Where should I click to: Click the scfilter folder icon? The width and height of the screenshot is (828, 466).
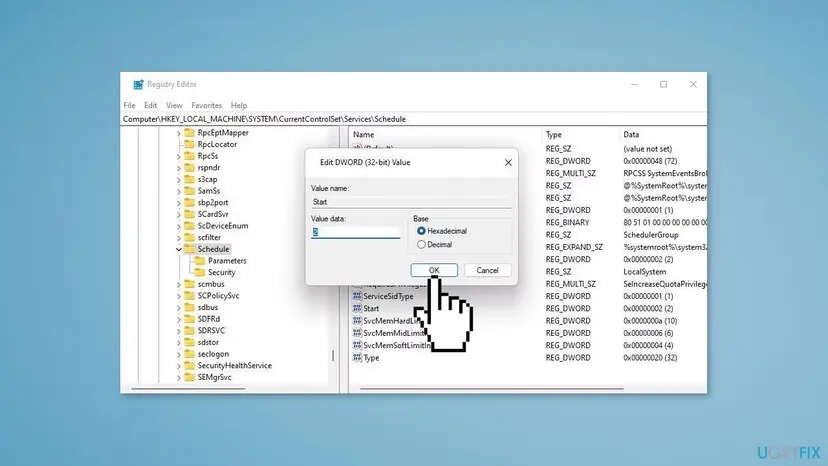tap(189, 237)
